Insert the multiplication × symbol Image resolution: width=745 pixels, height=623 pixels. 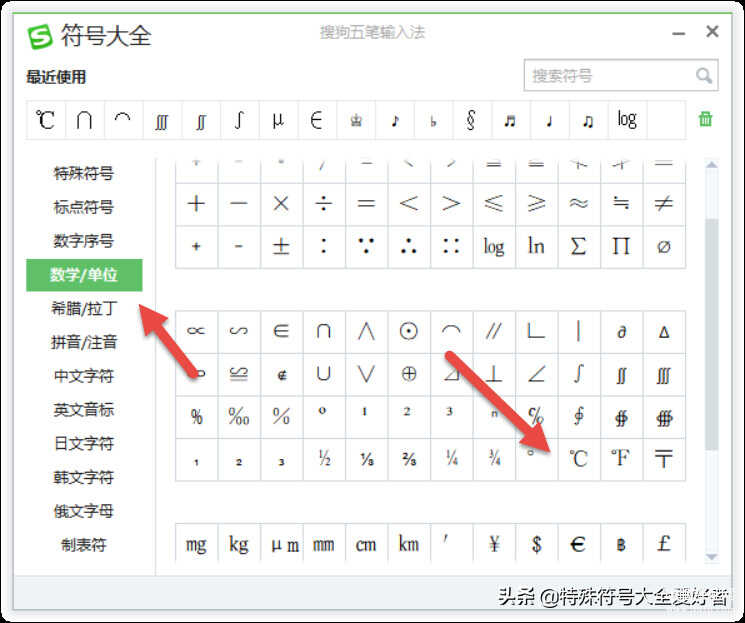pyautogui.click(x=281, y=204)
